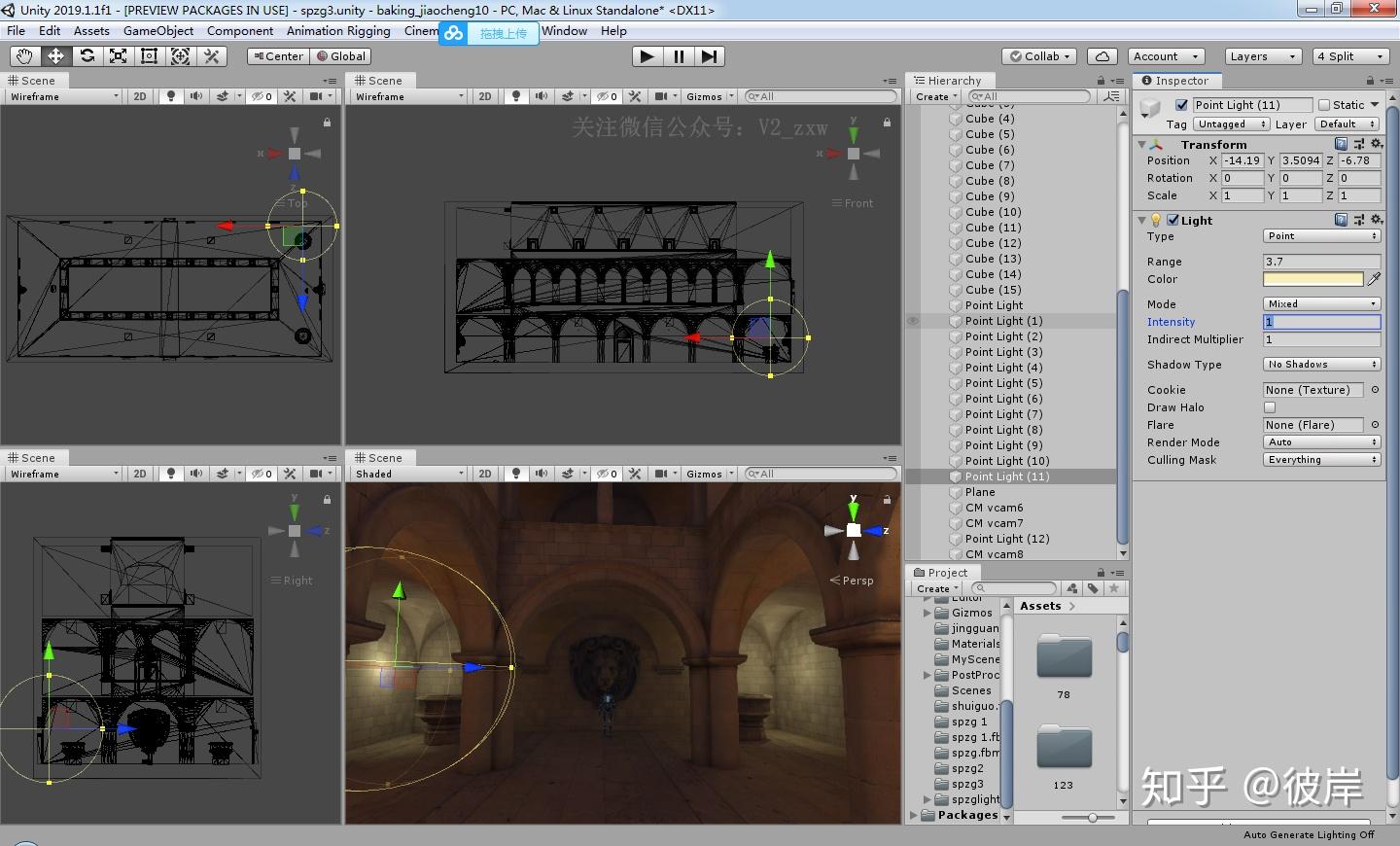Disable the Light component checkbox
This screenshot has height=846, width=1400.
coord(1172,220)
